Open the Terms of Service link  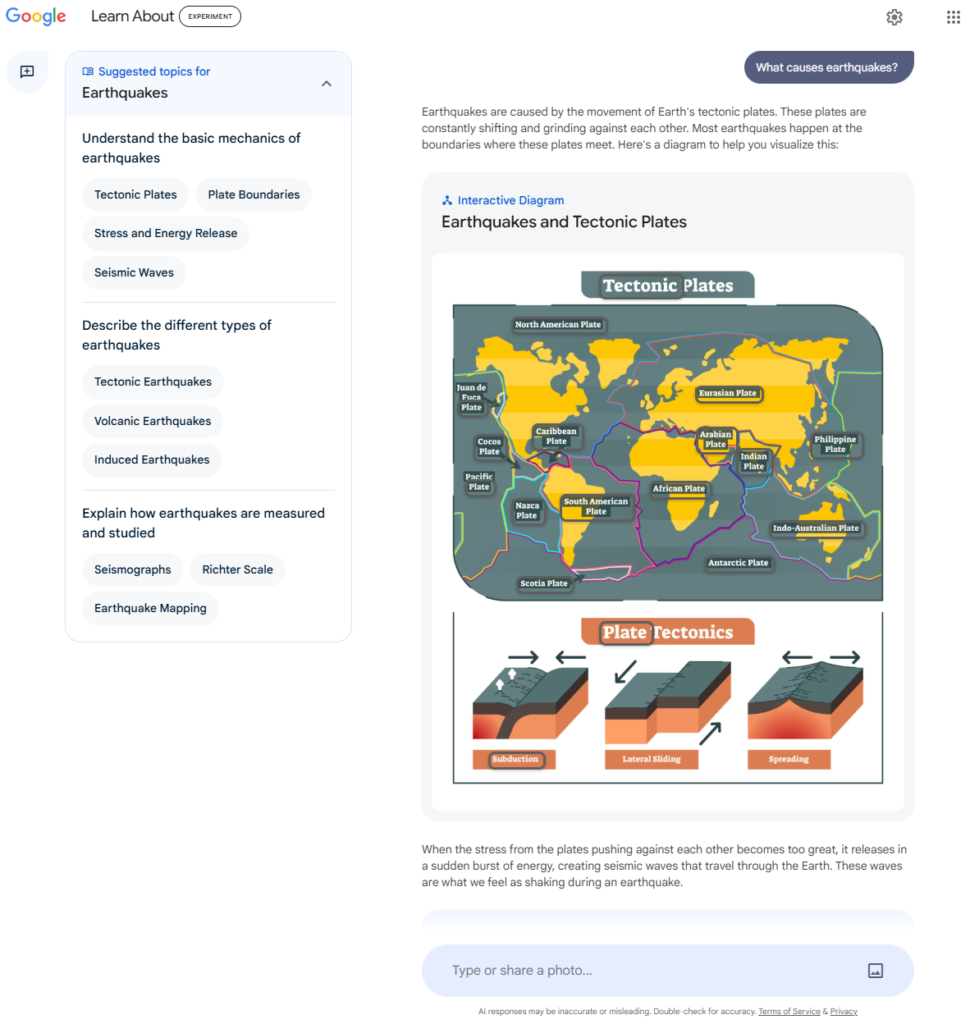coord(789,1011)
